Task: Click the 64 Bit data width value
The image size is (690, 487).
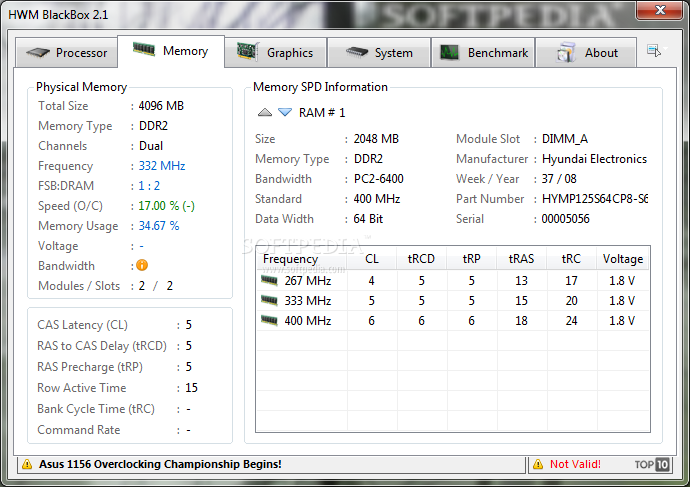Action: [368, 219]
